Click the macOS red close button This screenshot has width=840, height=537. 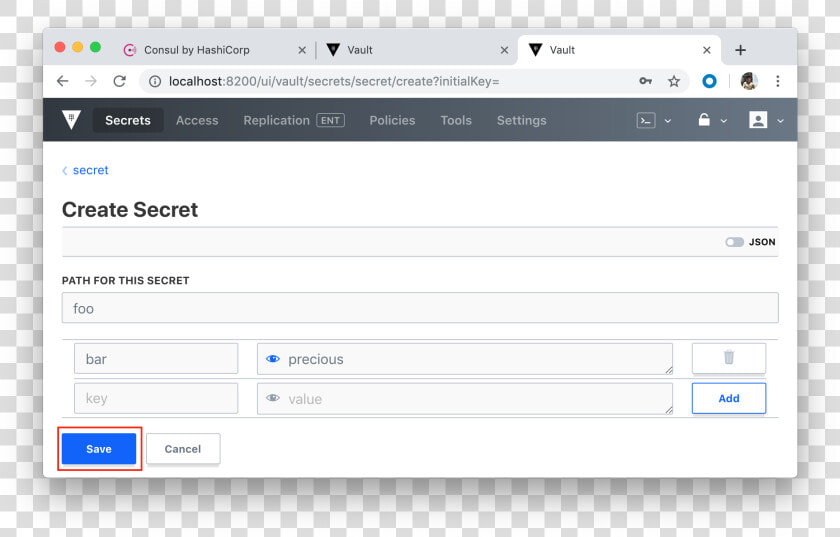tap(60, 47)
